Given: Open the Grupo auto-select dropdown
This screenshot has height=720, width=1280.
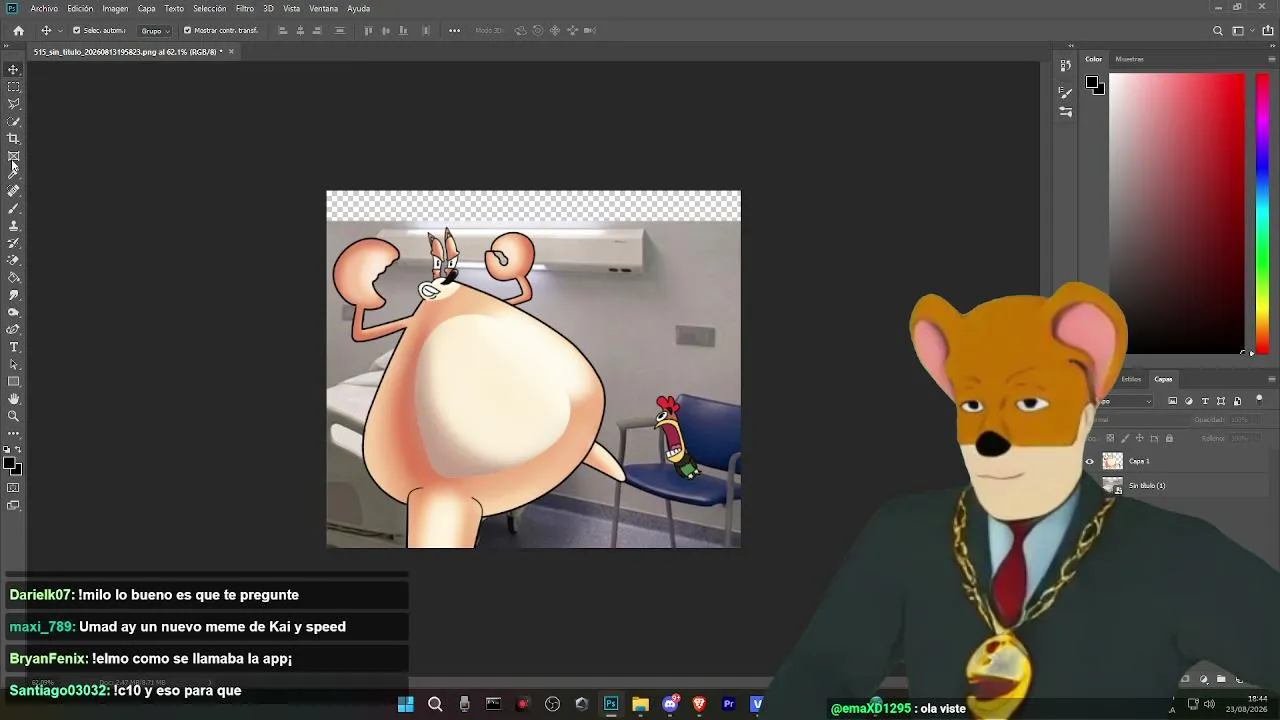Looking at the screenshot, I should point(154,31).
